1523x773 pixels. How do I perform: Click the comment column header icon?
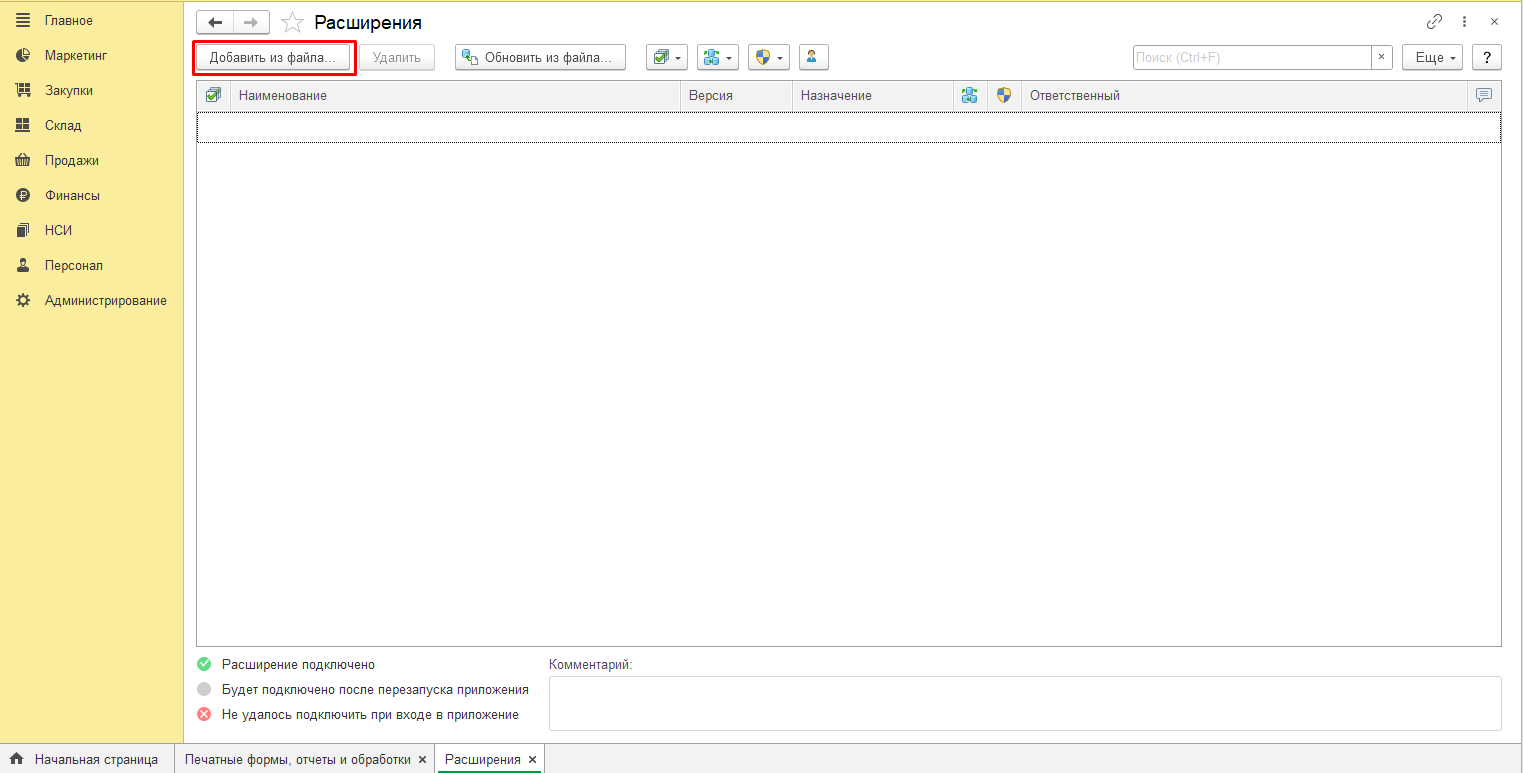[x=1483, y=96]
